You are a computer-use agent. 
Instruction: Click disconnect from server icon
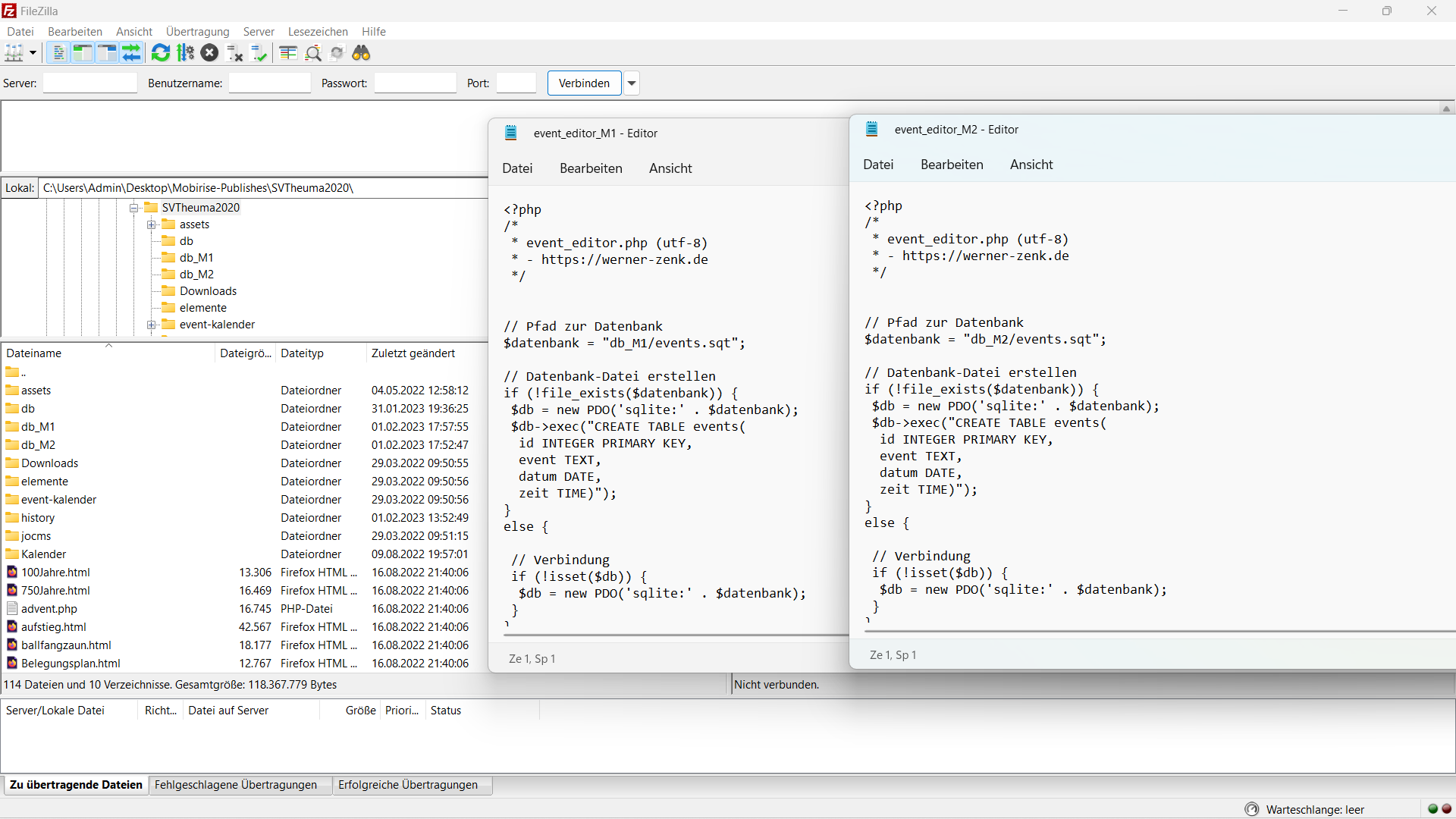[235, 53]
